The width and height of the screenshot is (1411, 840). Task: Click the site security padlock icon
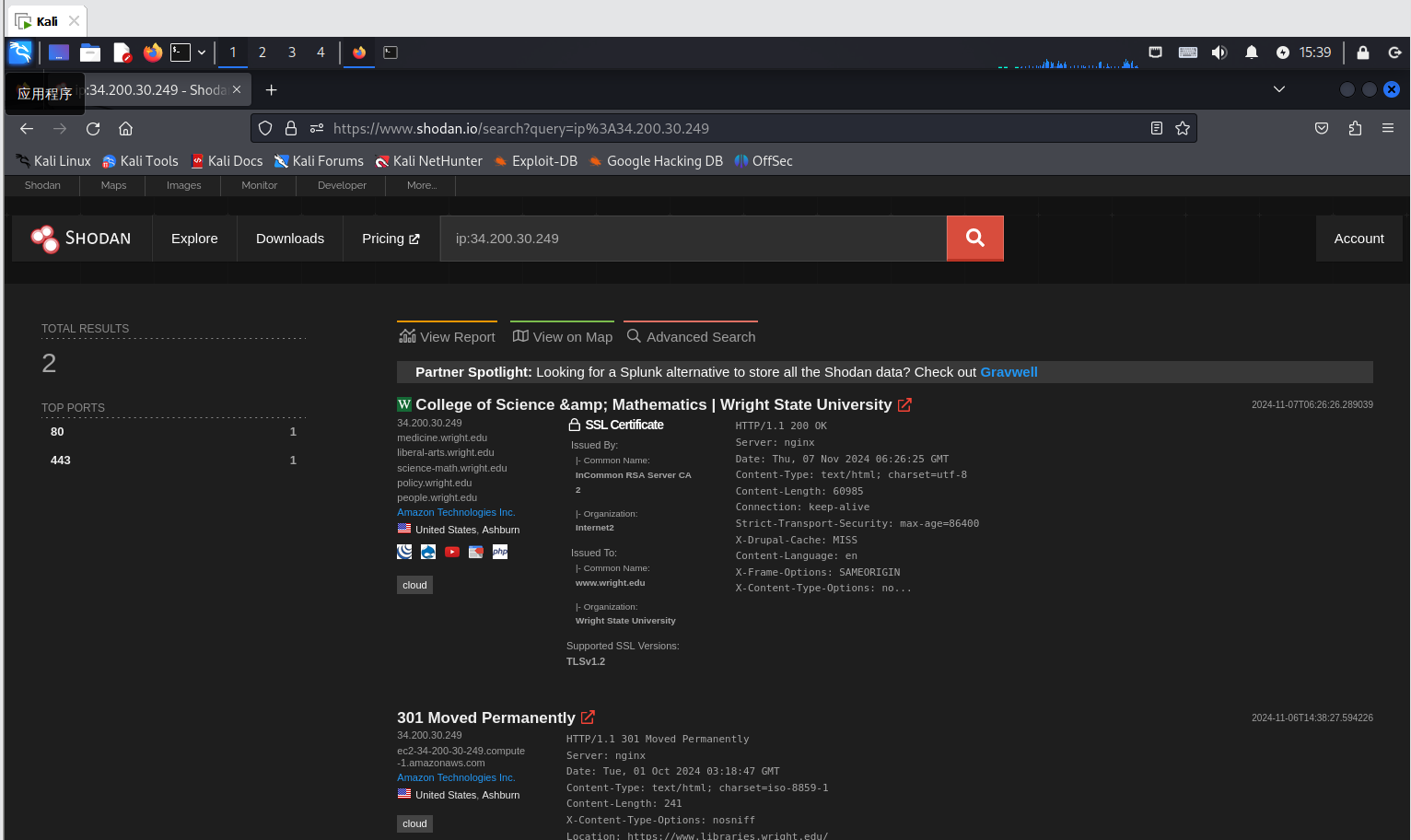click(291, 129)
